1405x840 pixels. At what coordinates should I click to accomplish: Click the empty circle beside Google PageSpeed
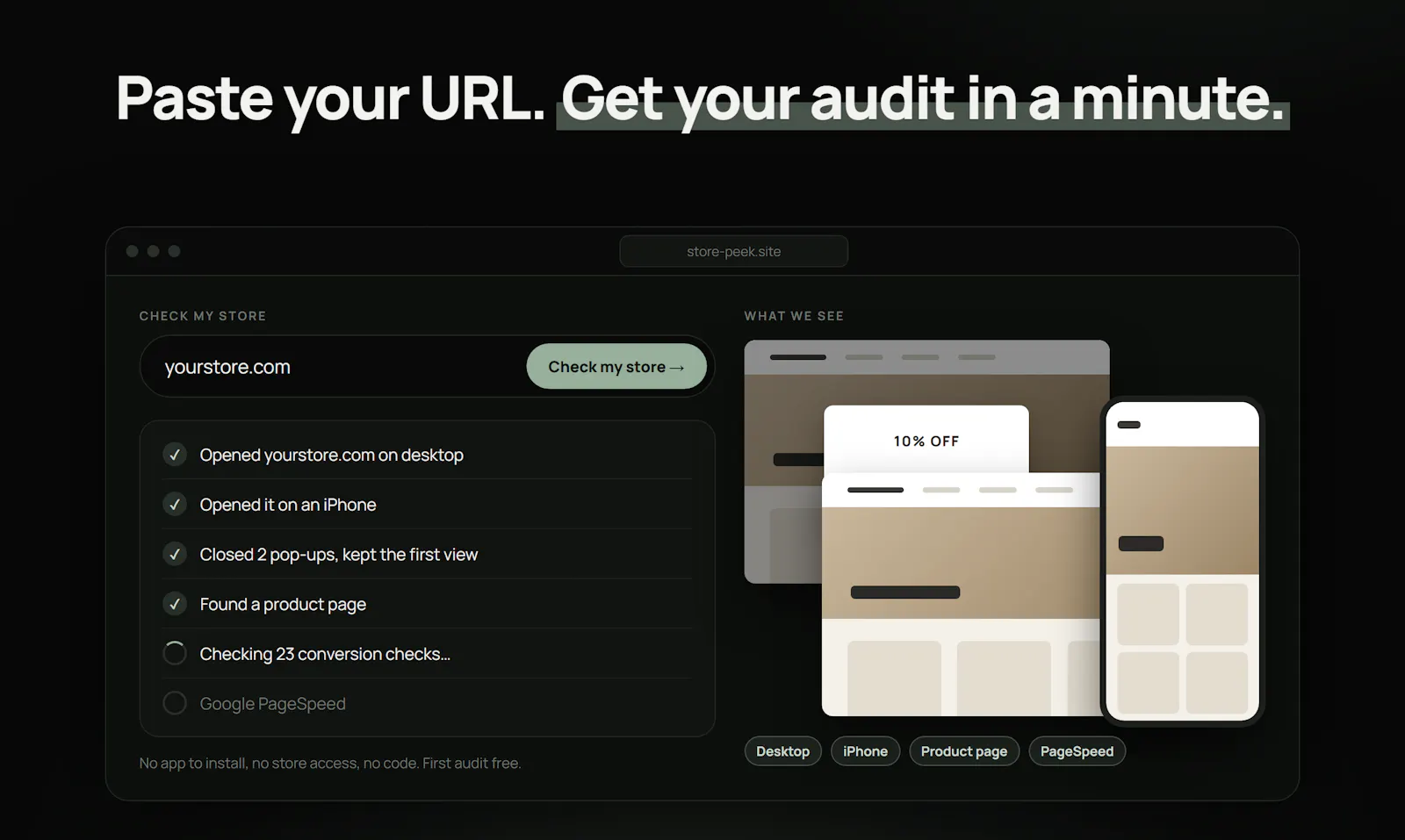point(175,703)
